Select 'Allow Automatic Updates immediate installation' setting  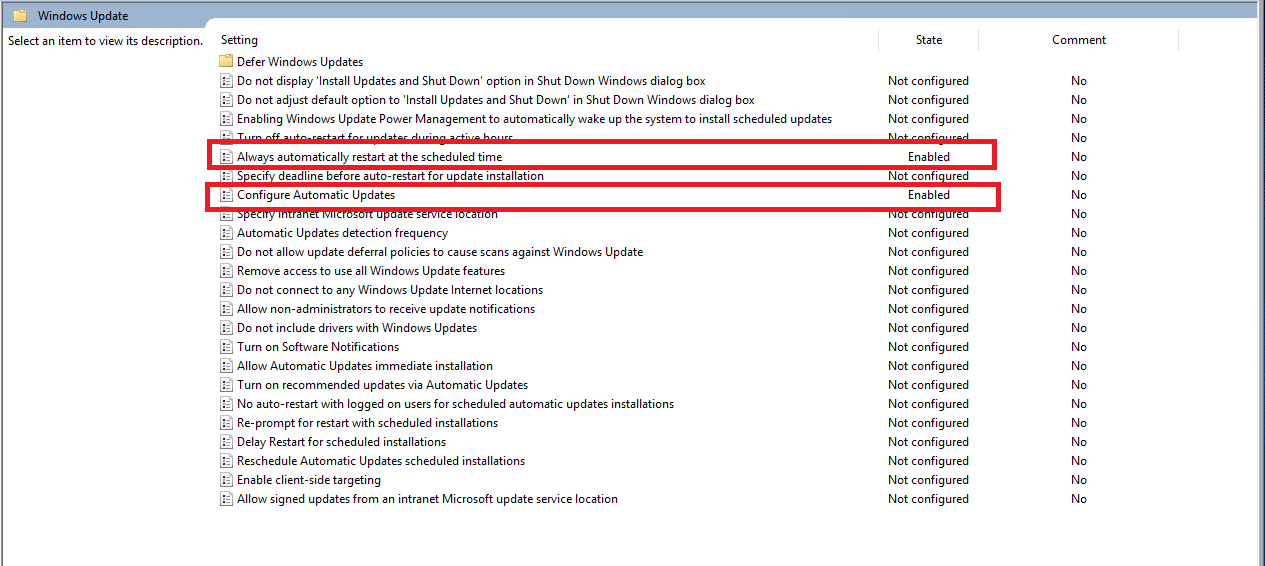pos(365,366)
